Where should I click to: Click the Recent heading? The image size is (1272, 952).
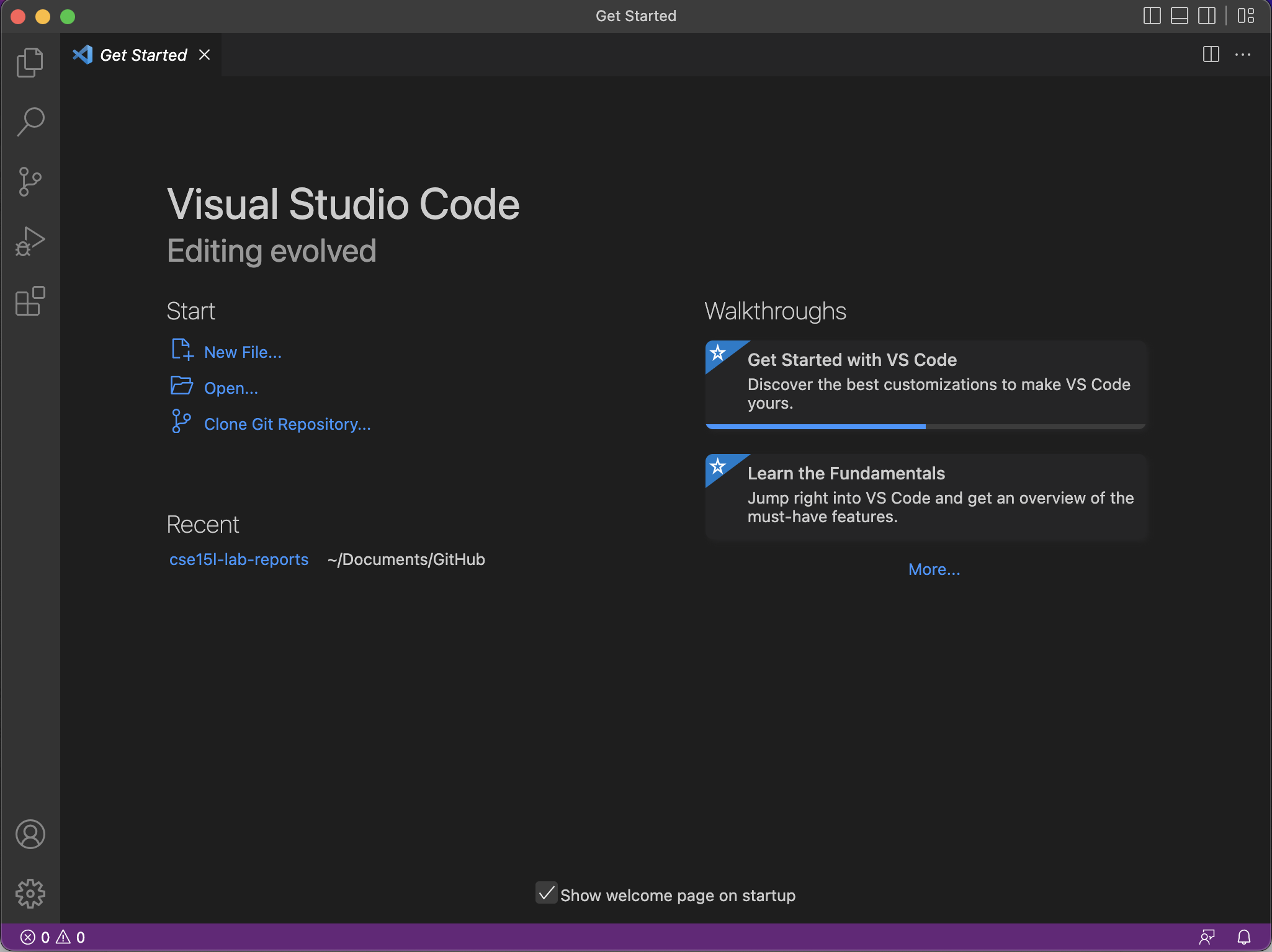(203, 525)
